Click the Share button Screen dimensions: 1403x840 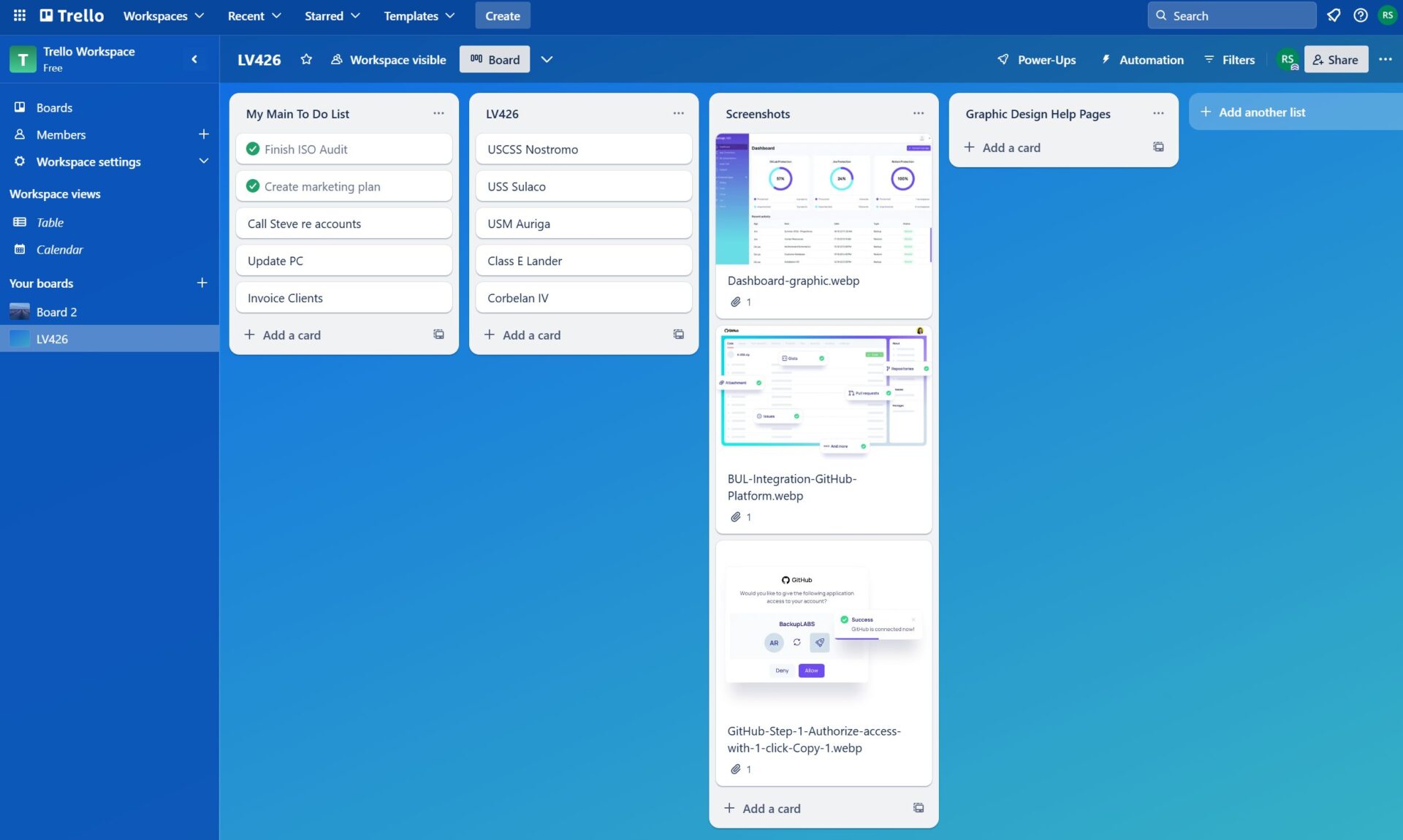[1336, 59]
